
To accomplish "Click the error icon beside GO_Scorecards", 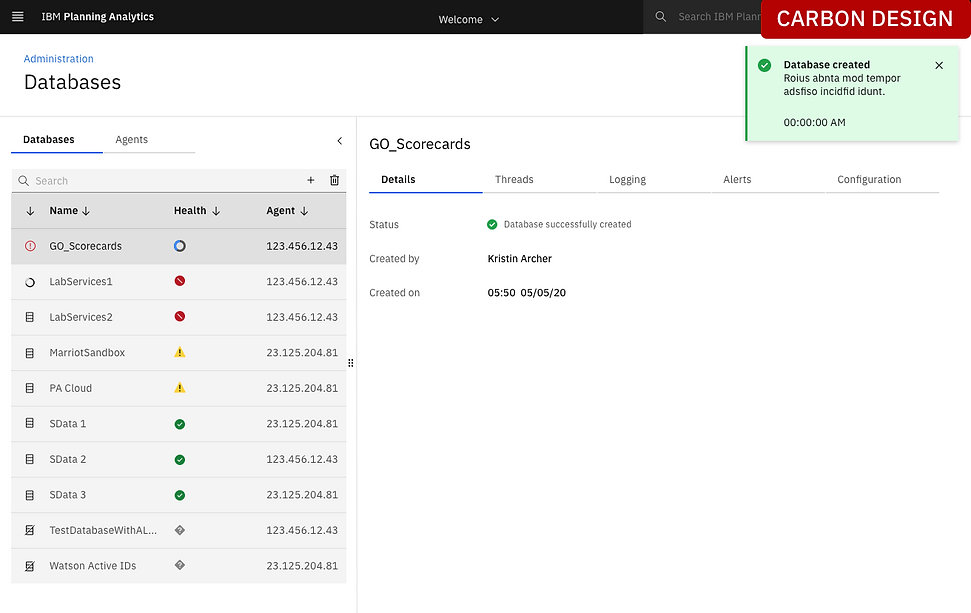I will 30,246.
